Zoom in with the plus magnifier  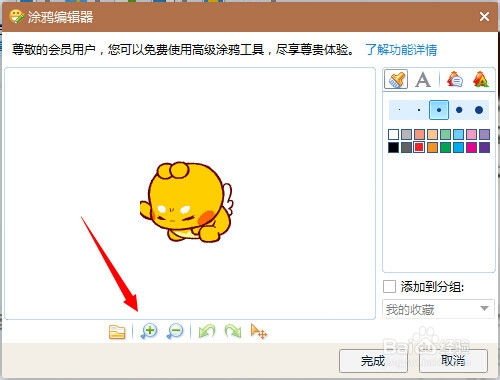tap(149, 332)
